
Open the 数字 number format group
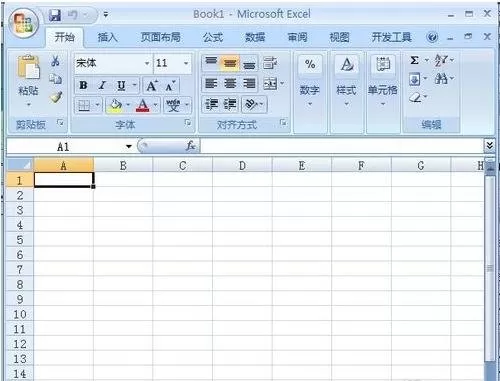310,80
